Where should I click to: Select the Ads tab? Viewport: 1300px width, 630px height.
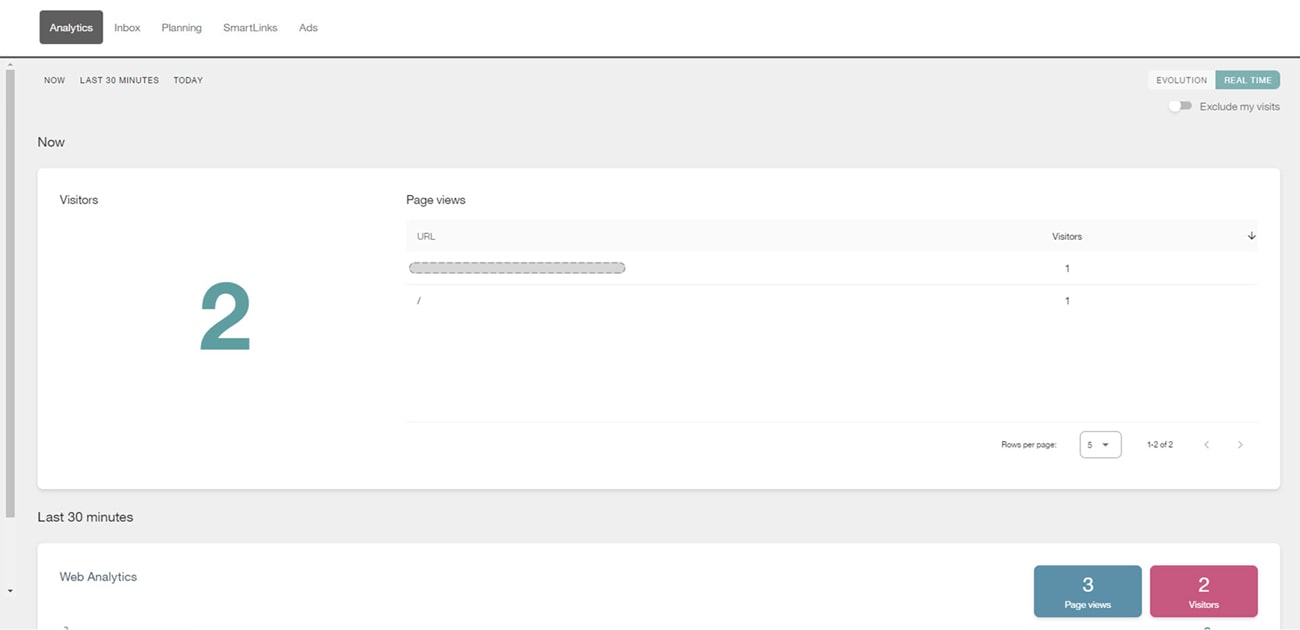(x=308, y=28)
